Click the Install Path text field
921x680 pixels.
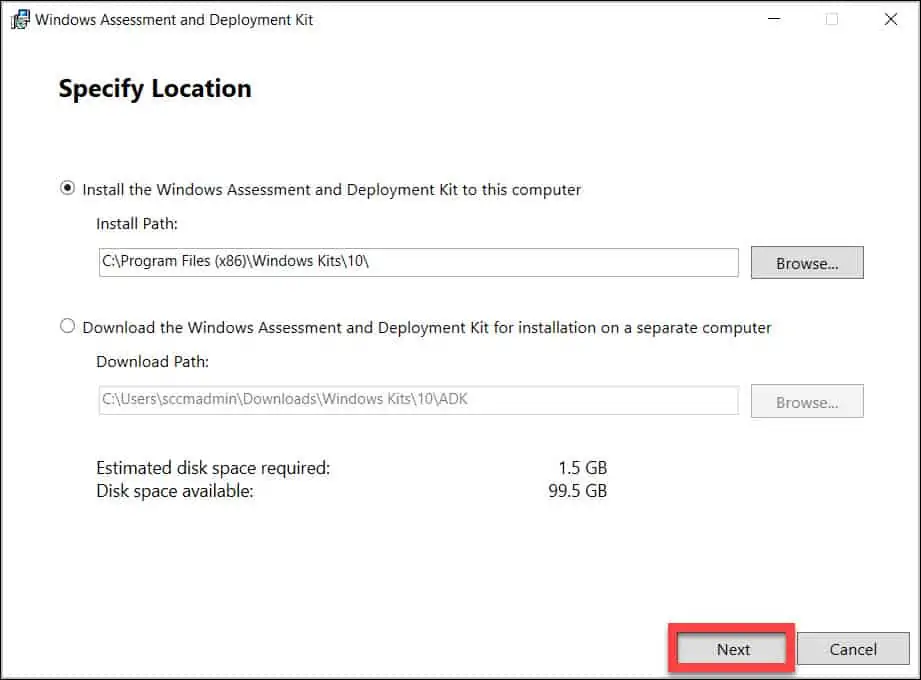(x=418, y=262)
